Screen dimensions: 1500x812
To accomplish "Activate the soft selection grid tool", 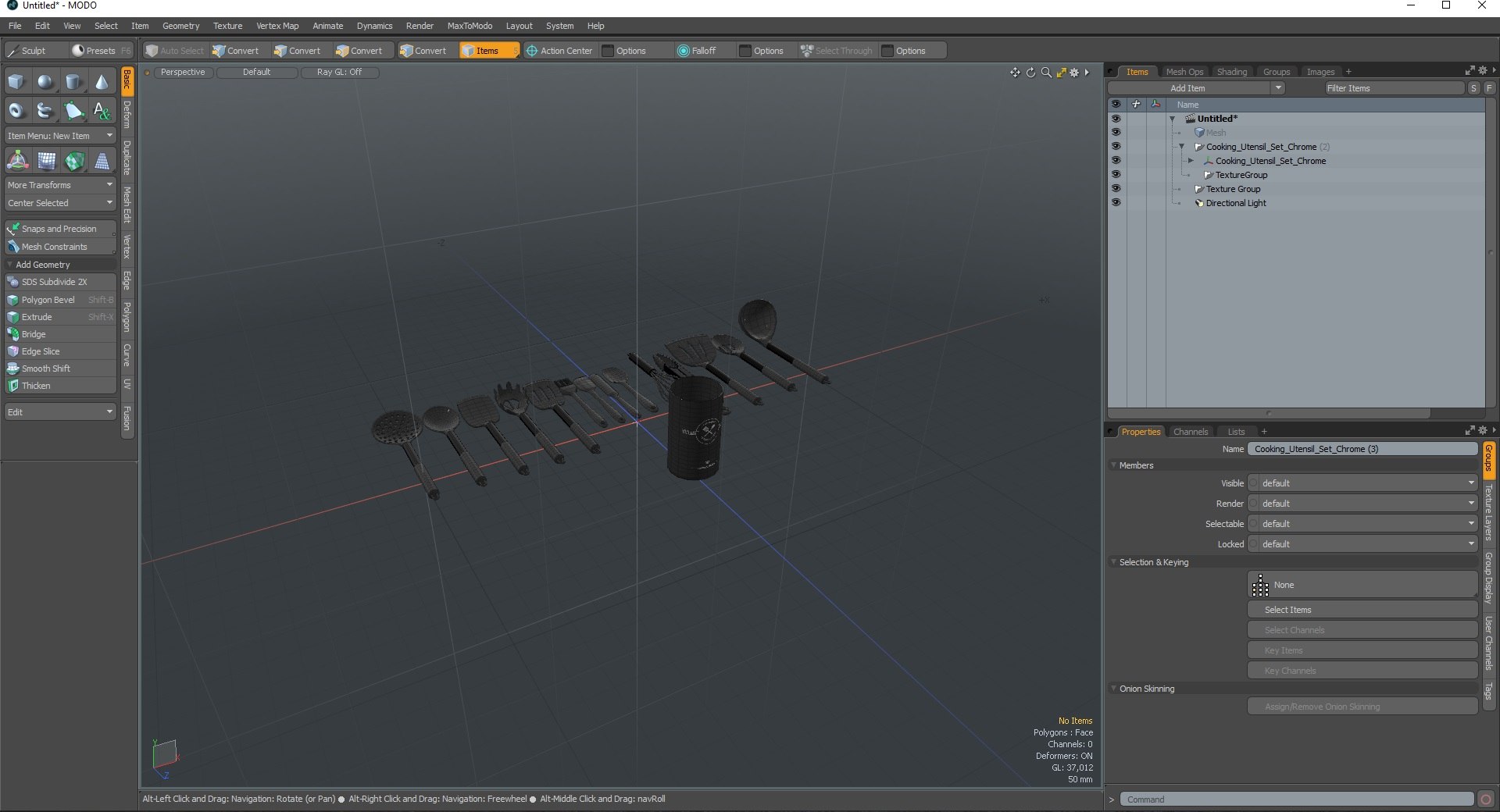I will [x=47, y=161].
